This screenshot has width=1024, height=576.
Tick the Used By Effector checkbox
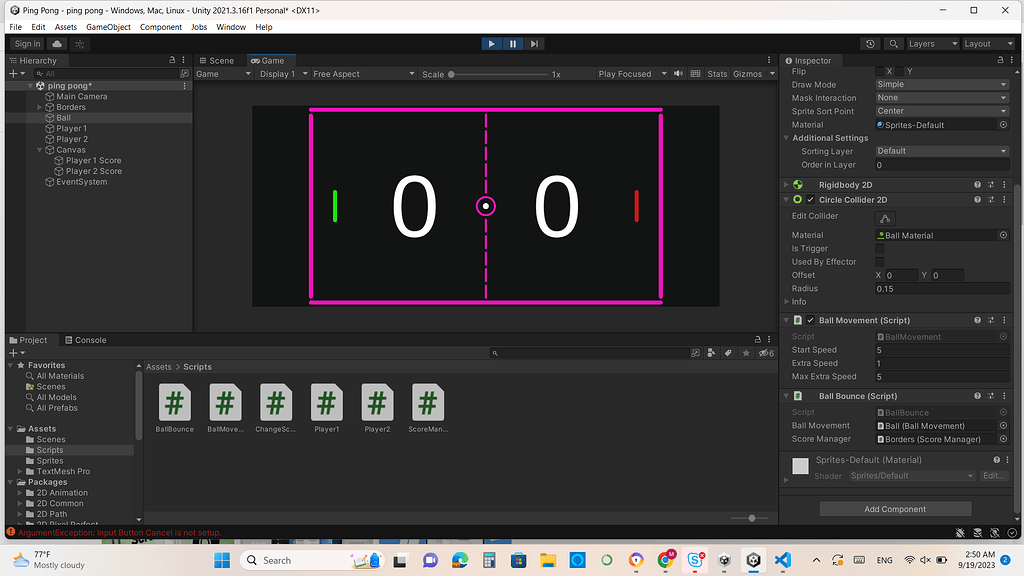(x=880, y=262)
